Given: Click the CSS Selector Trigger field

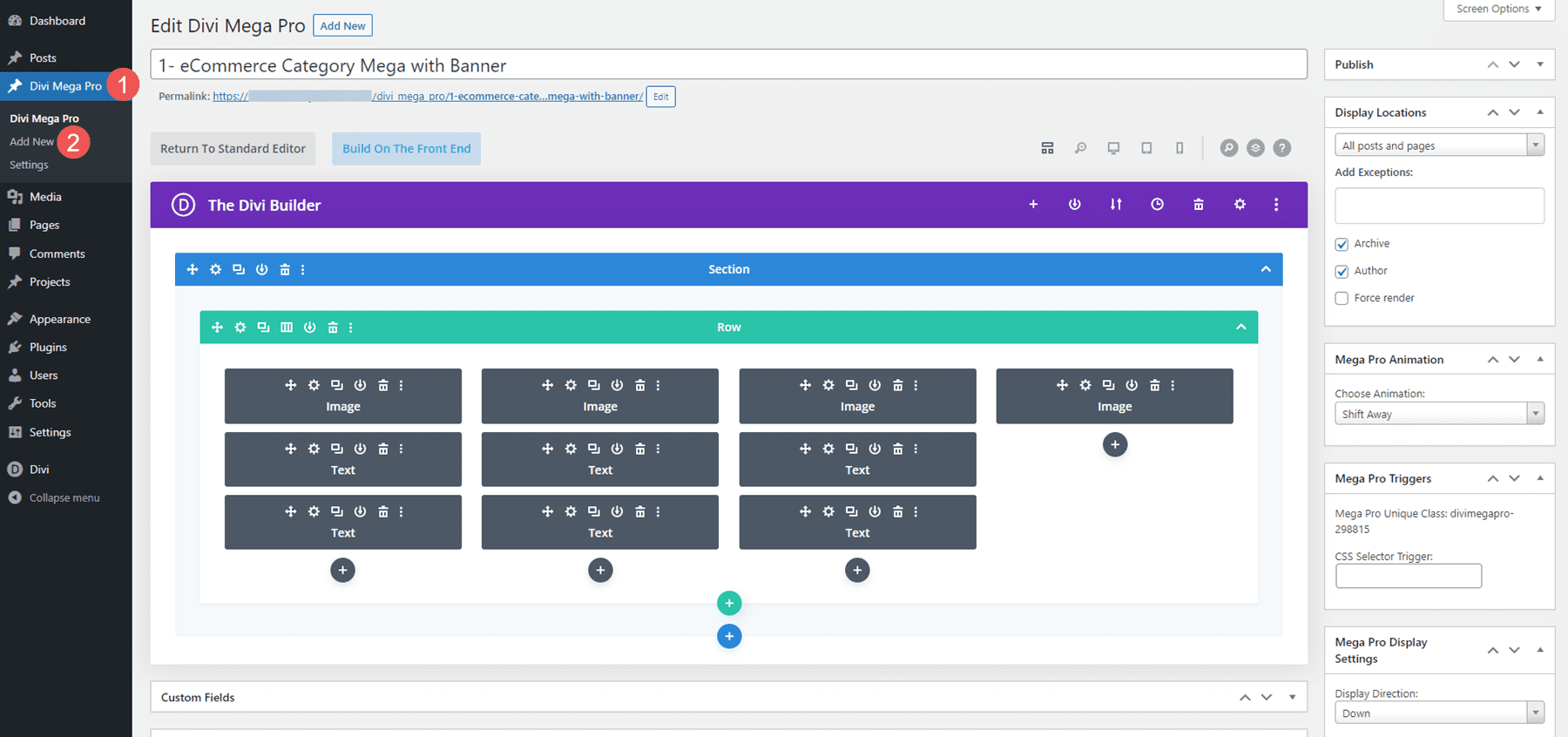Looking at the screenshot, I should (x=1408, y=576).
